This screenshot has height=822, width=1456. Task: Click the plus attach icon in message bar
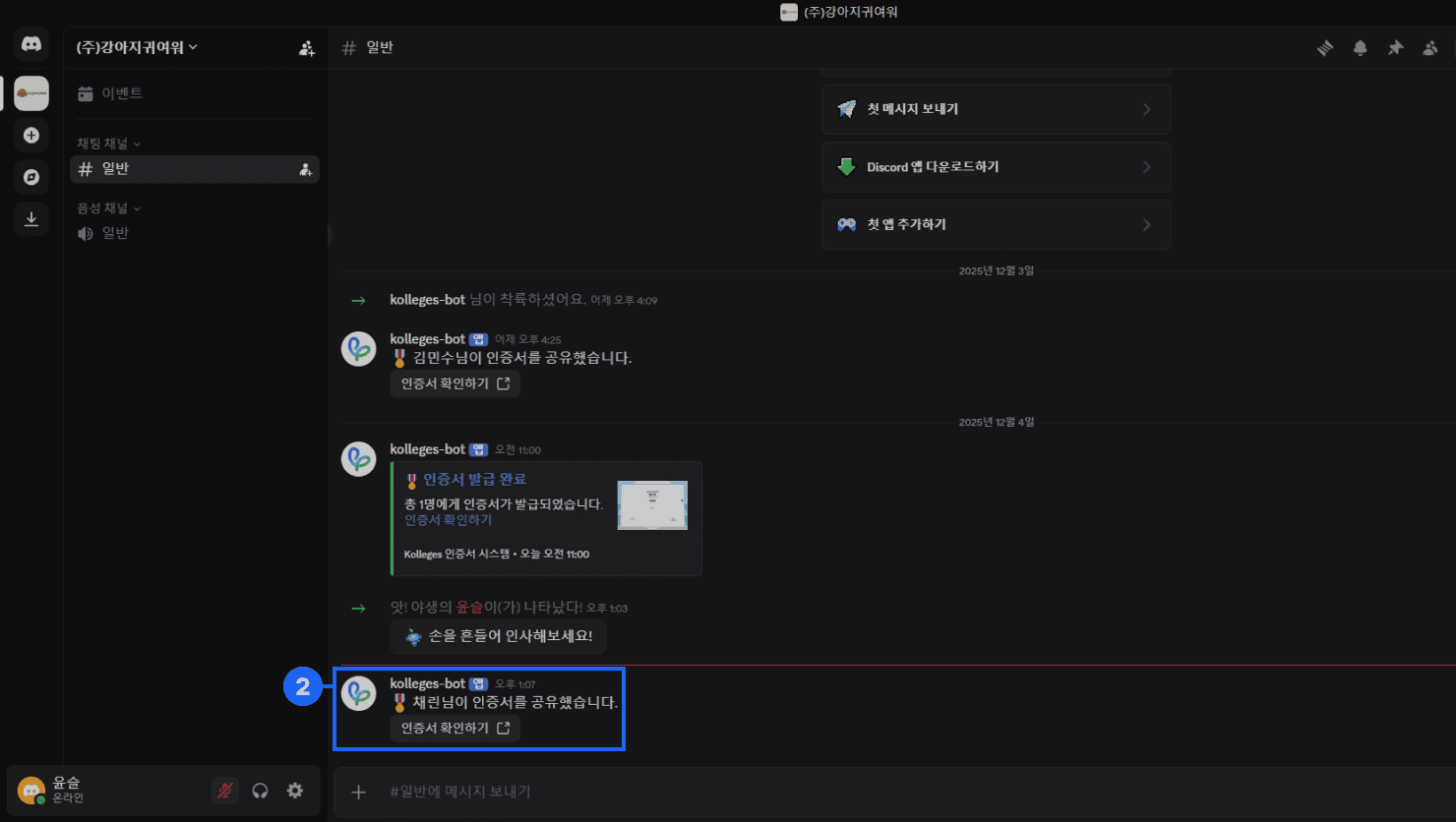pyautogui.click(x=358, y=792)
